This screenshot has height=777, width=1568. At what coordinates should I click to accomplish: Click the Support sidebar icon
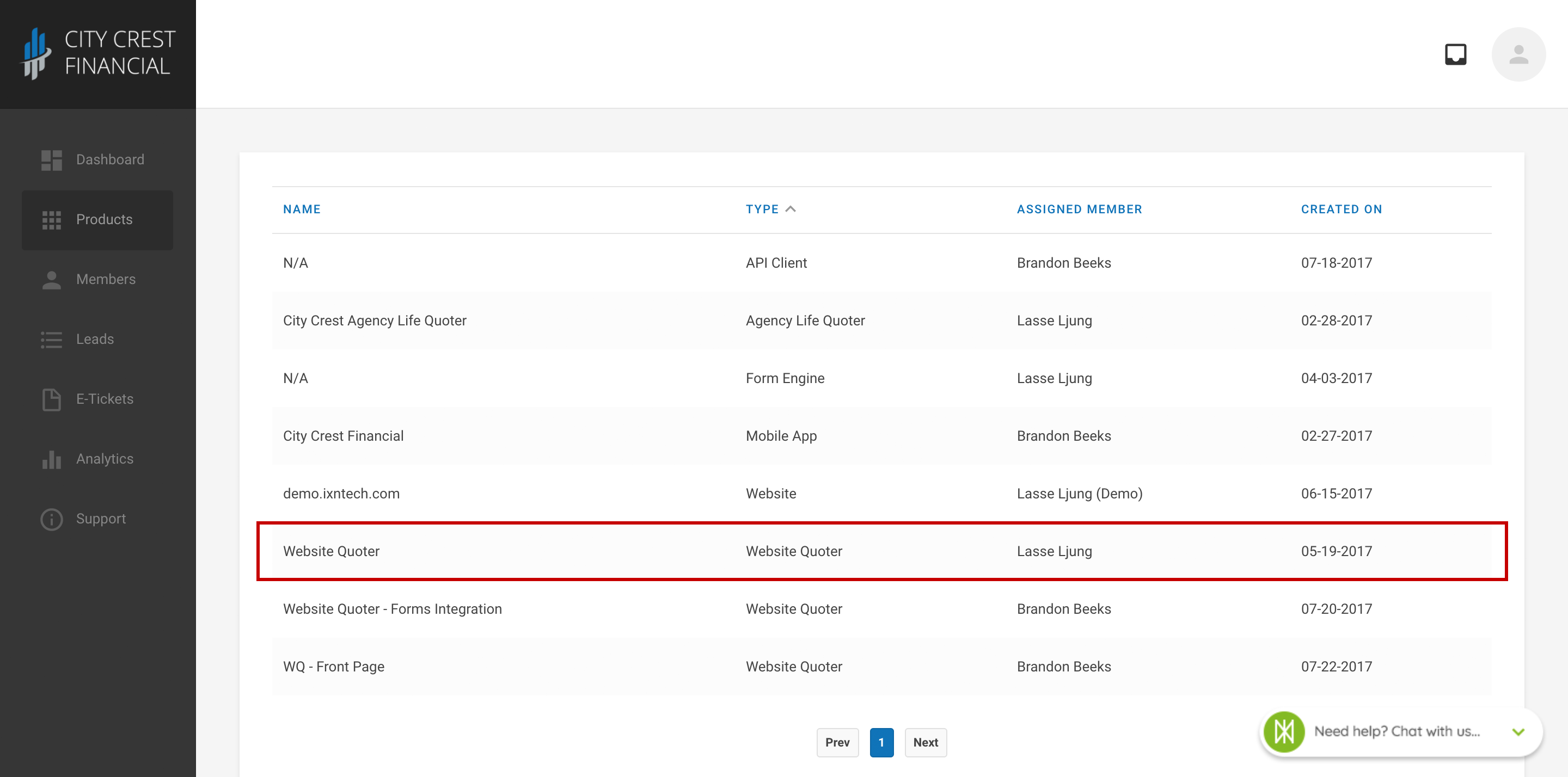[x=51, y=519]
